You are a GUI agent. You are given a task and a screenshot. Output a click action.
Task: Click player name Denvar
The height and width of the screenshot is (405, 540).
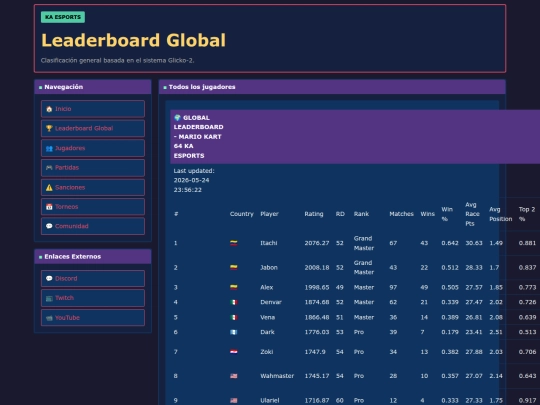click(x=271, y=302)
